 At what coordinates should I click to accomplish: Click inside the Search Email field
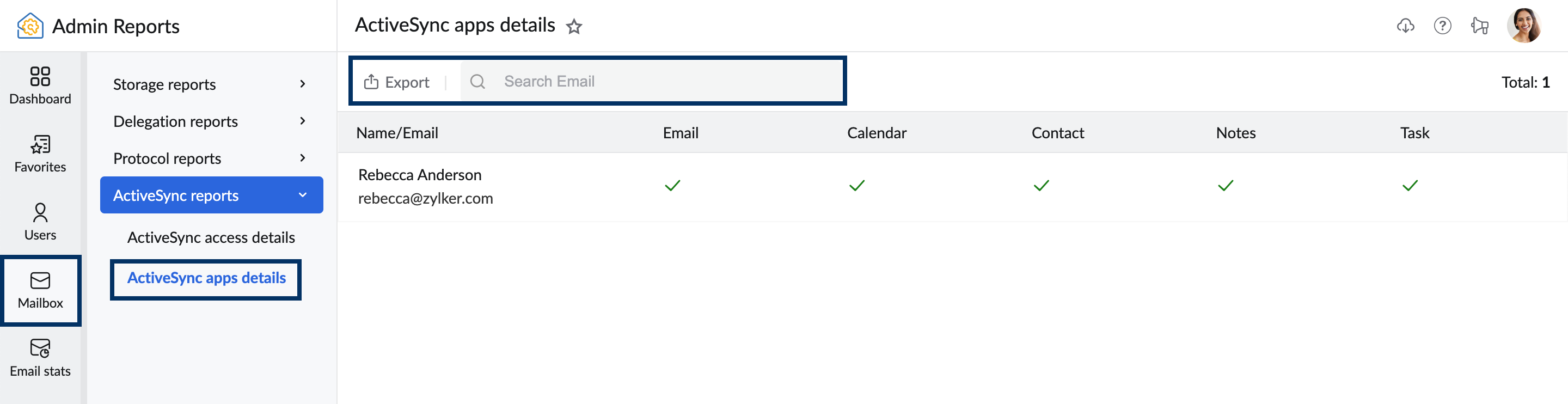click(609, 81)
